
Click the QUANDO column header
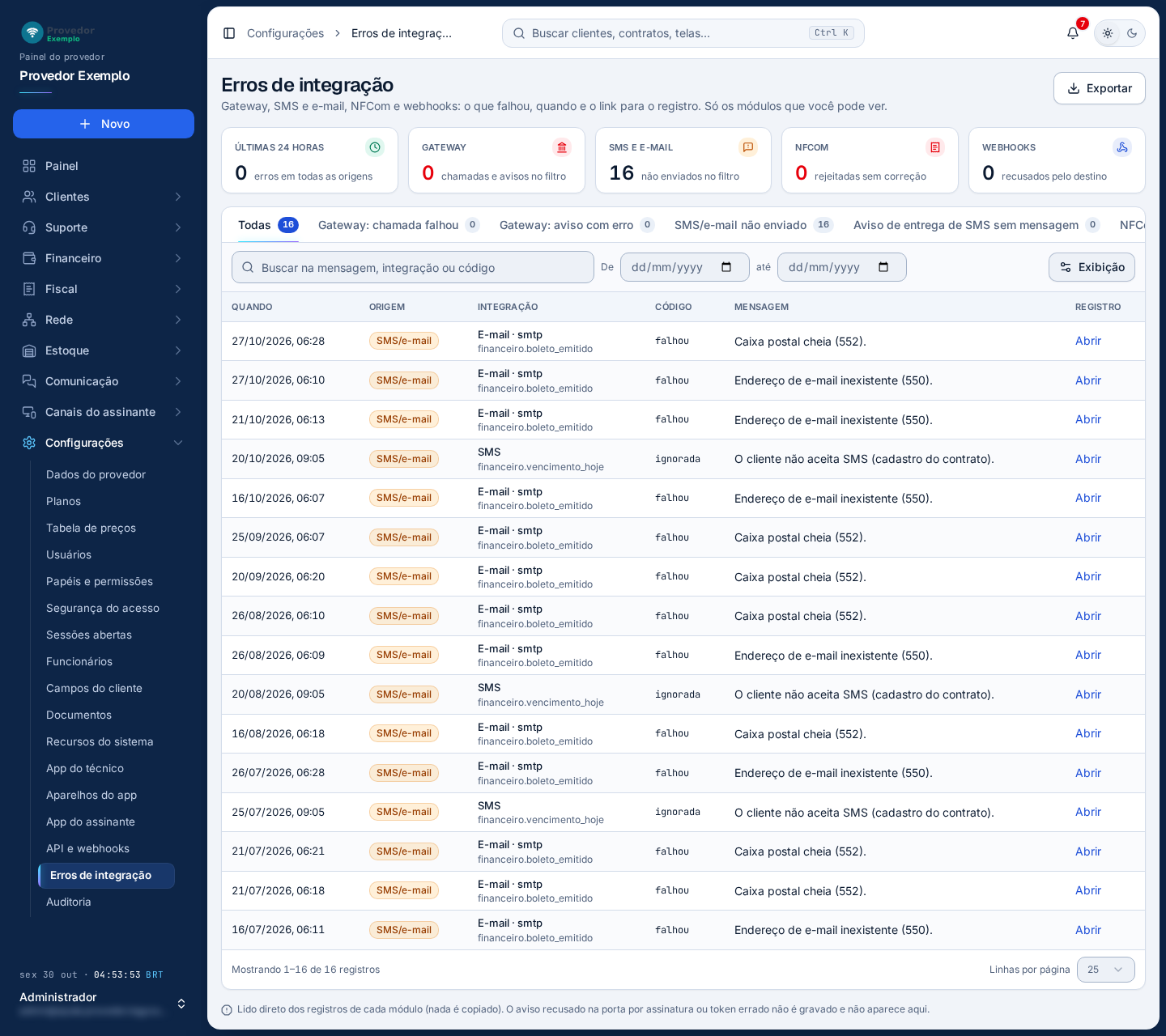(x=252, y=307)
